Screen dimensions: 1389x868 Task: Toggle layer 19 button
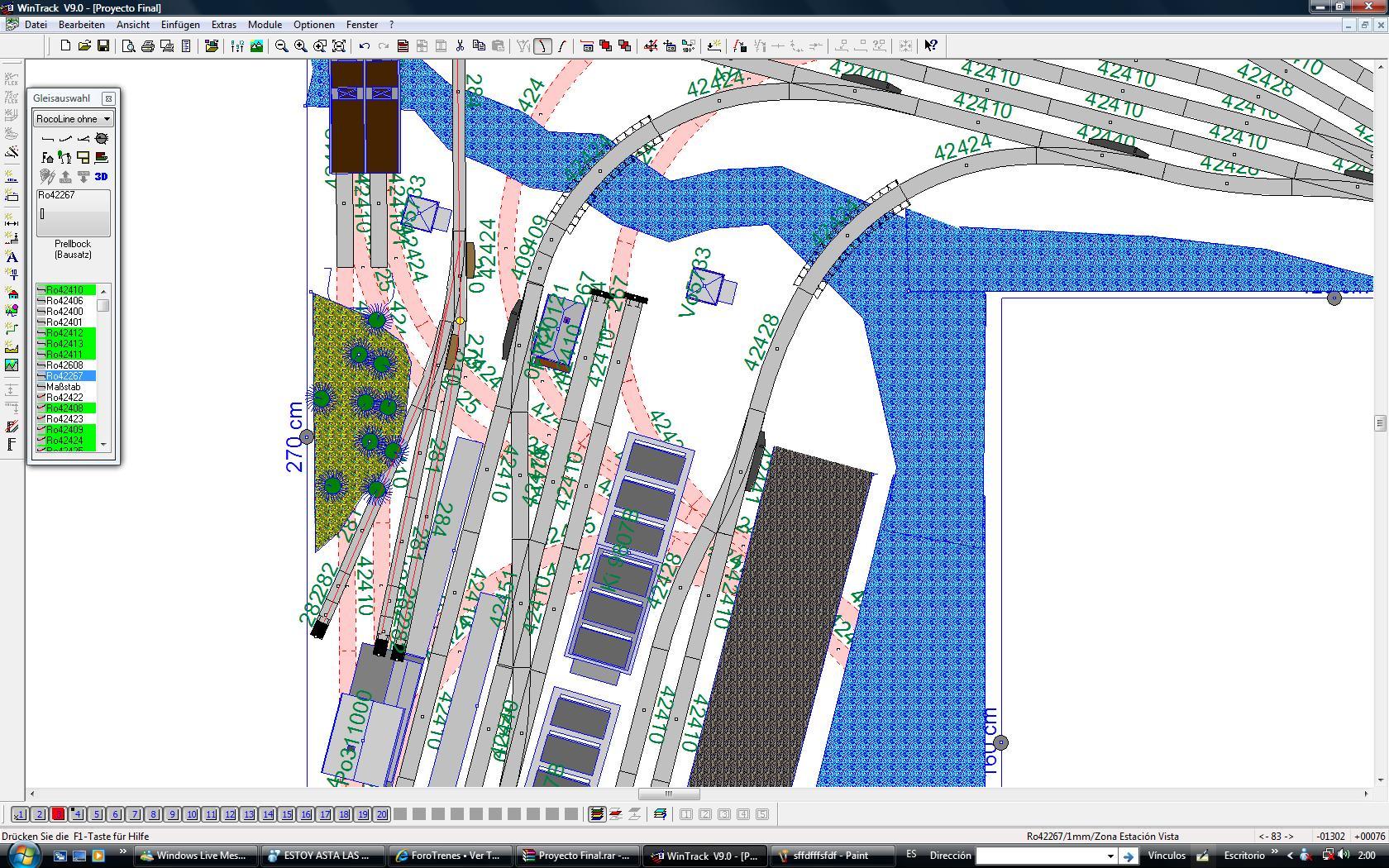362,814
